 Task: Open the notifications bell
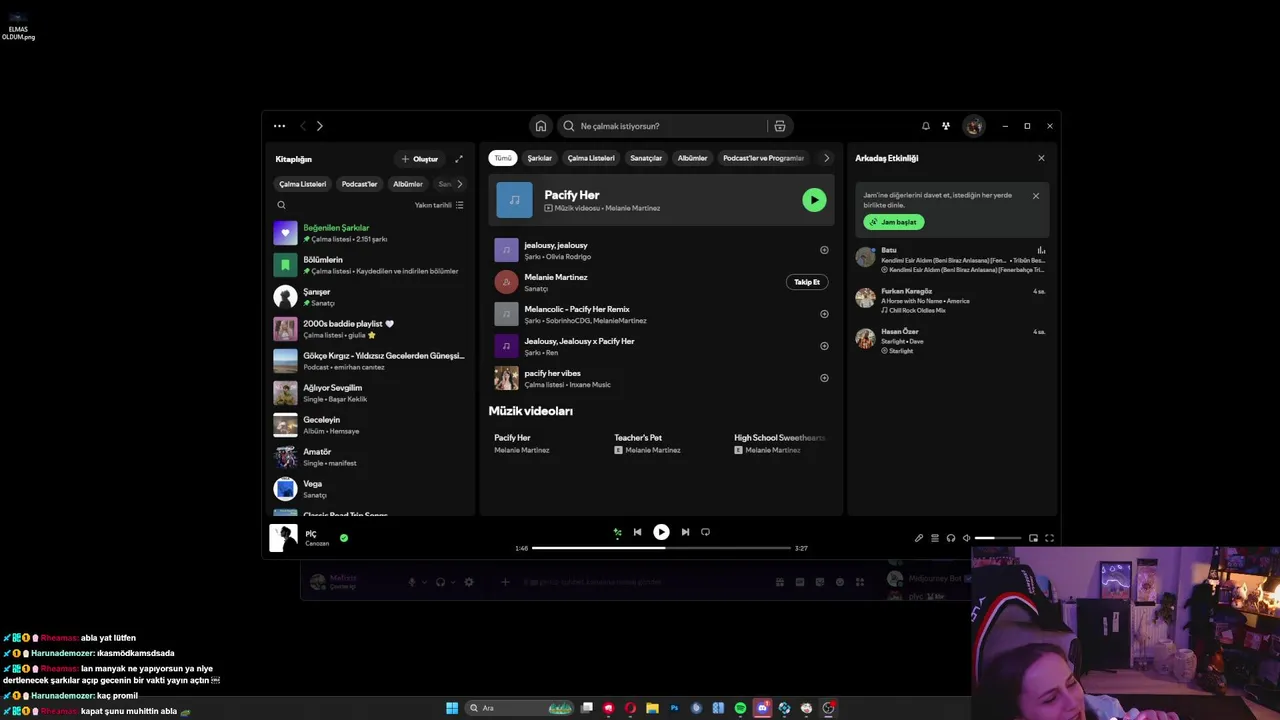[x=926, y=126]
